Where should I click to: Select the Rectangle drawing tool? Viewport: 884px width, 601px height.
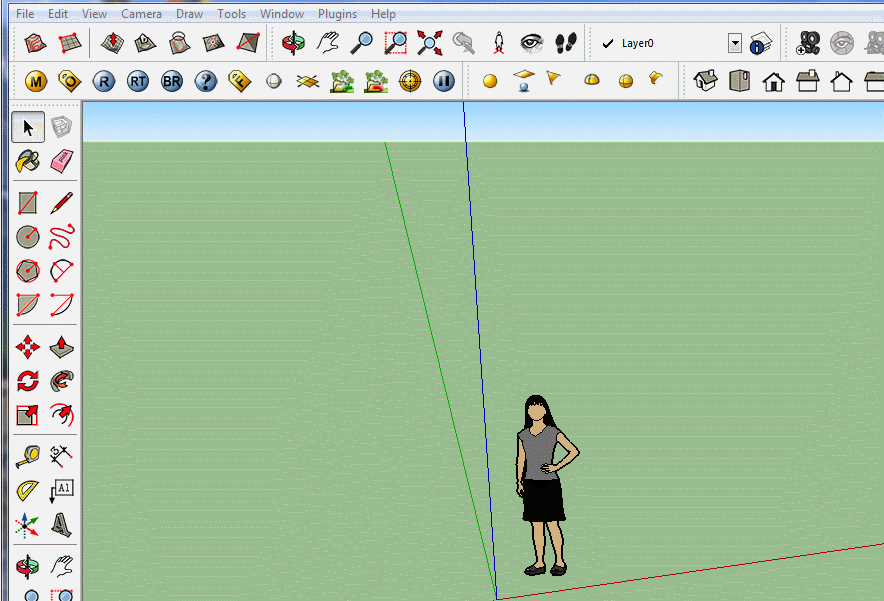[x=28, y=203]
